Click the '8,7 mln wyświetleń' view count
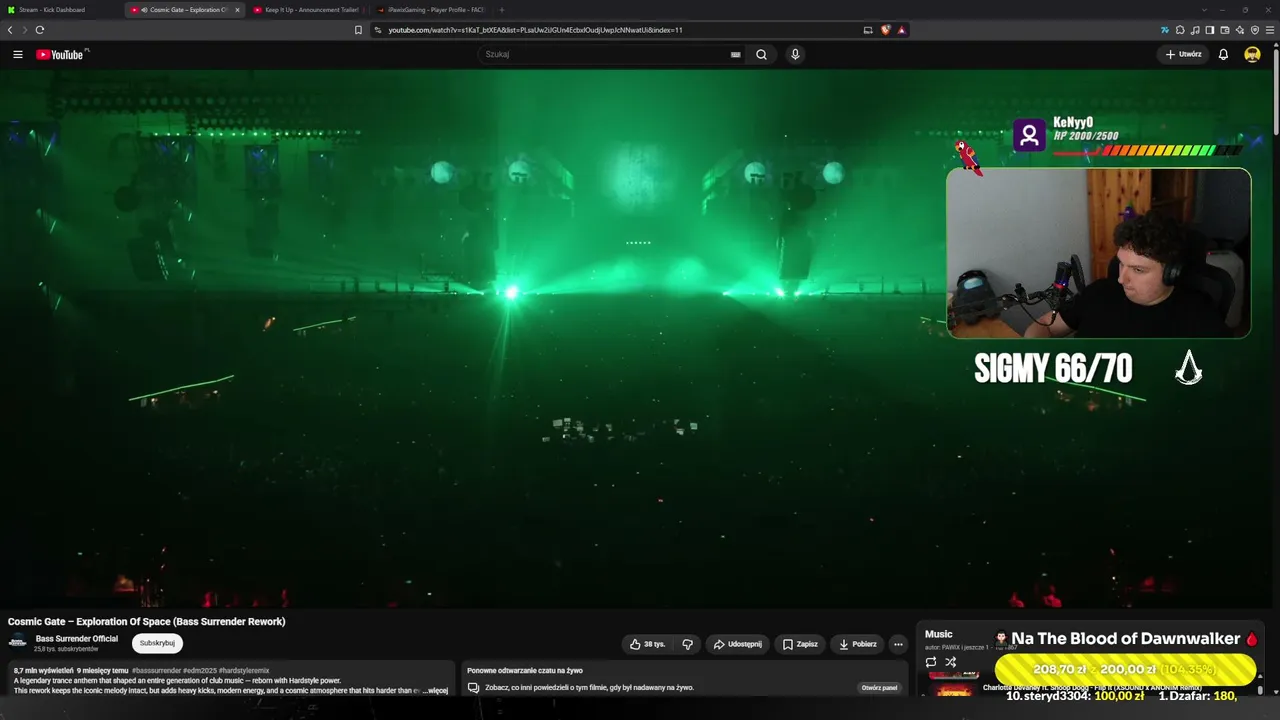This screenshot has width=1280, height=720. click(x=43, y=670)
